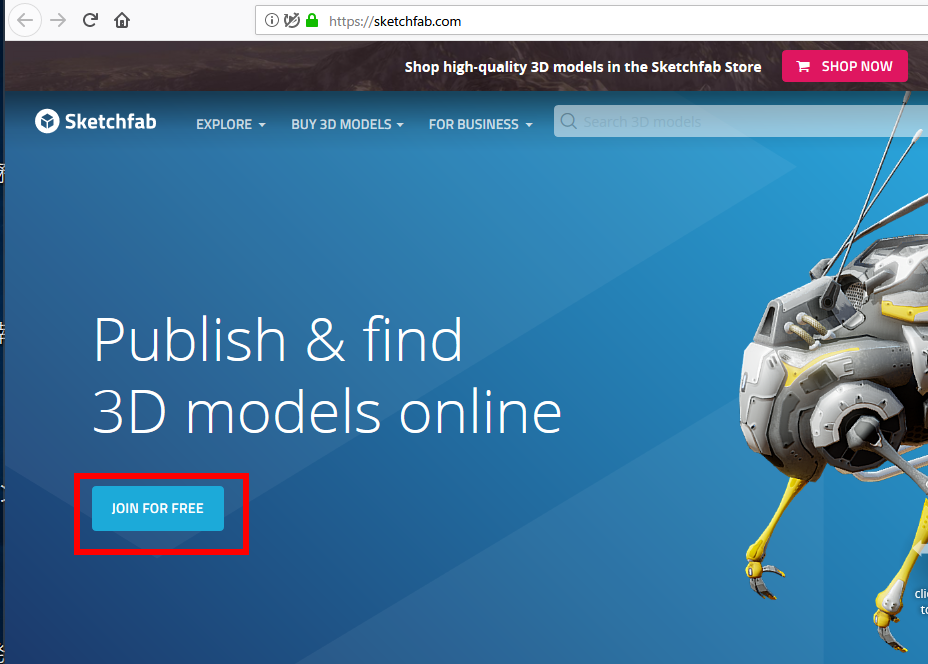Click the SHOP NOW button
The image size is (928, 664).
coord(845,66)
